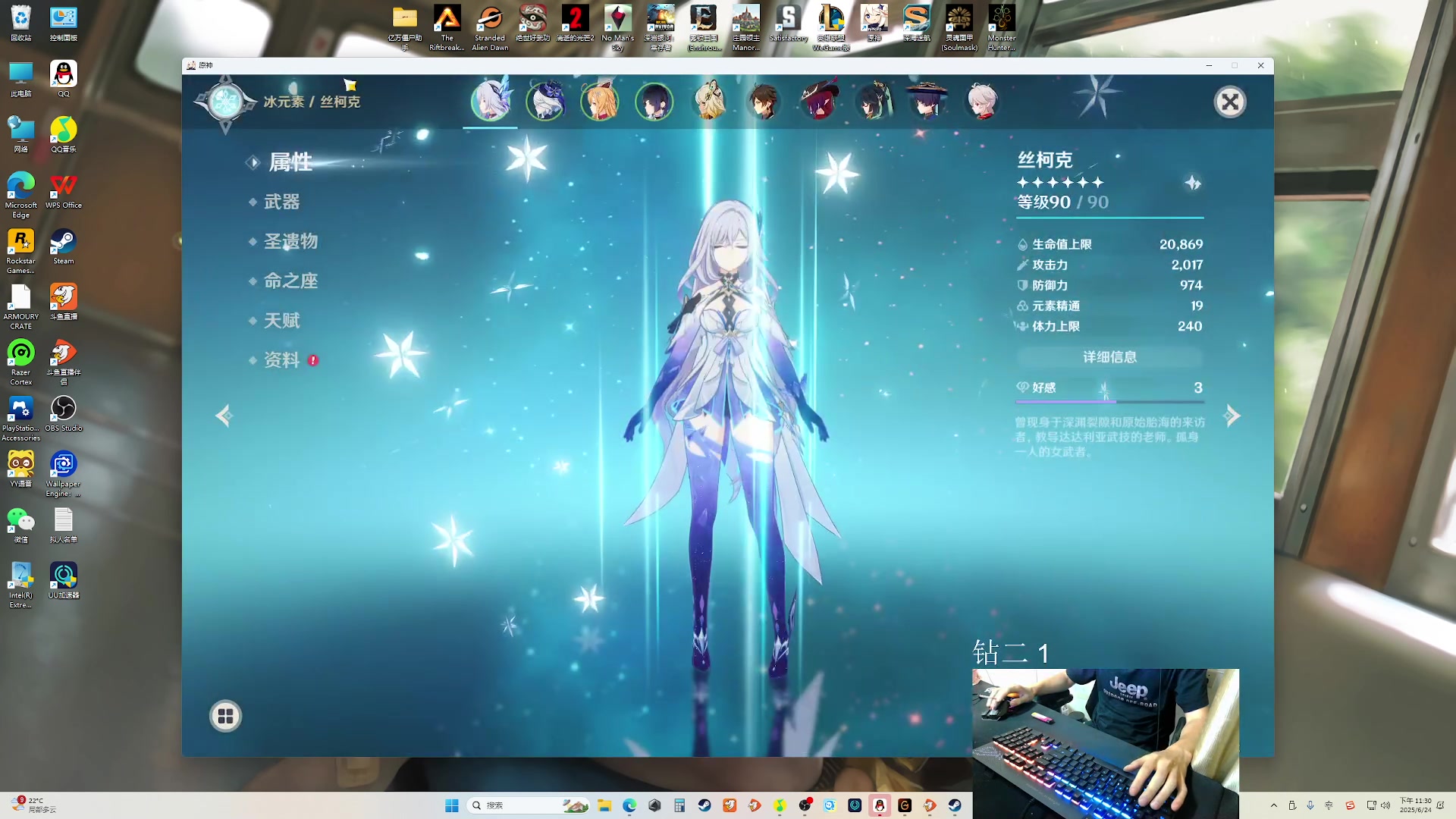Open the Calculator taskbar icon
The width and height of the screenshot is (1456, 819).
[679, 805]
